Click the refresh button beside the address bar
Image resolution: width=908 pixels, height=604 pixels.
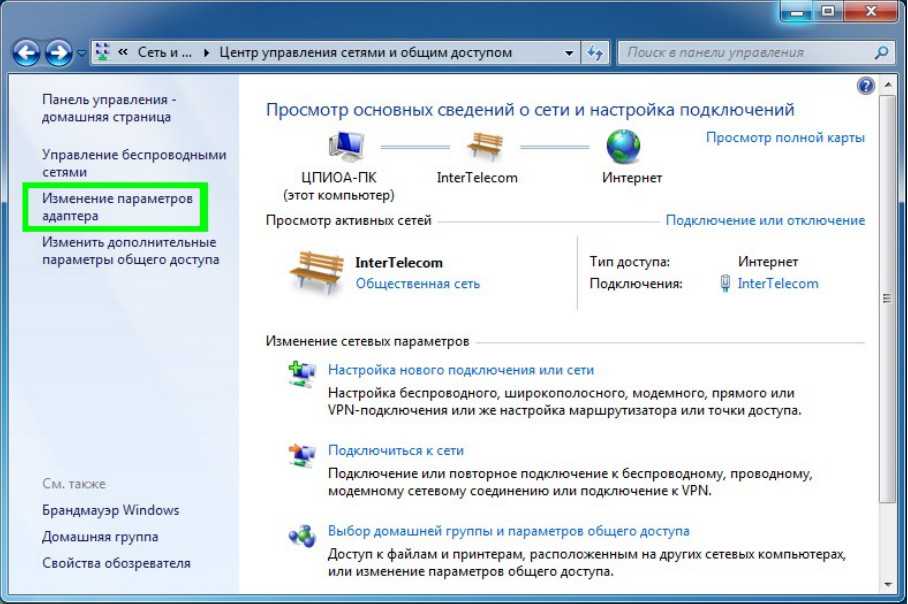[595, 53]
